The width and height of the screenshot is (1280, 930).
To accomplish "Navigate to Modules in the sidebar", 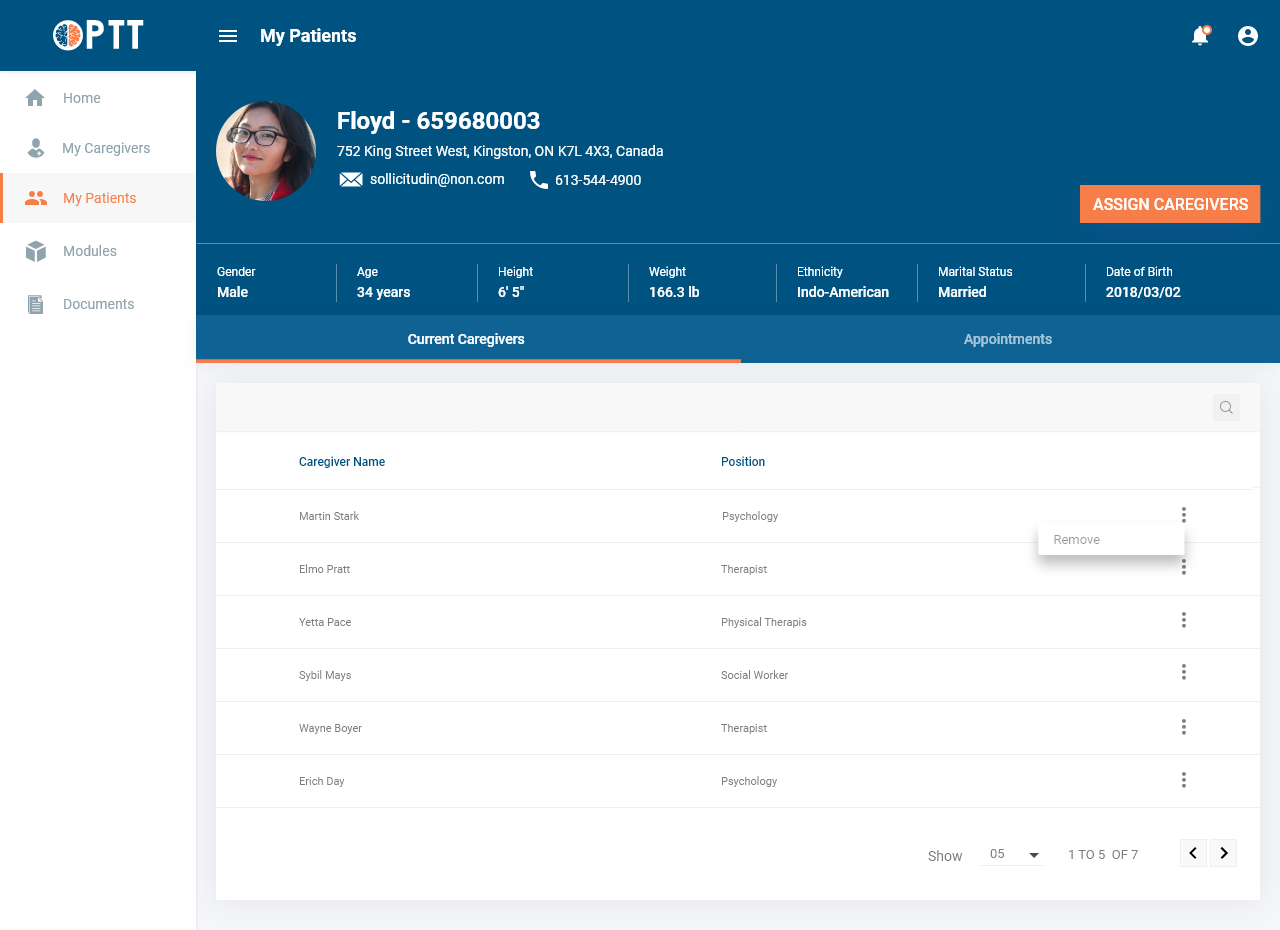I will [x=90, y=251].
